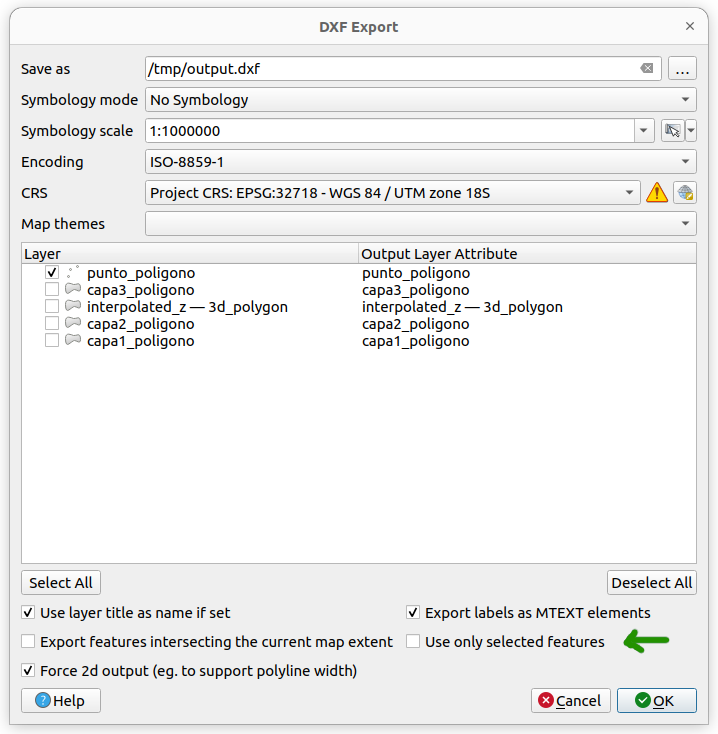This screenshot has width=718, height=734.
Task: Click the Layer column header
Action: click(x=189, y=254)
